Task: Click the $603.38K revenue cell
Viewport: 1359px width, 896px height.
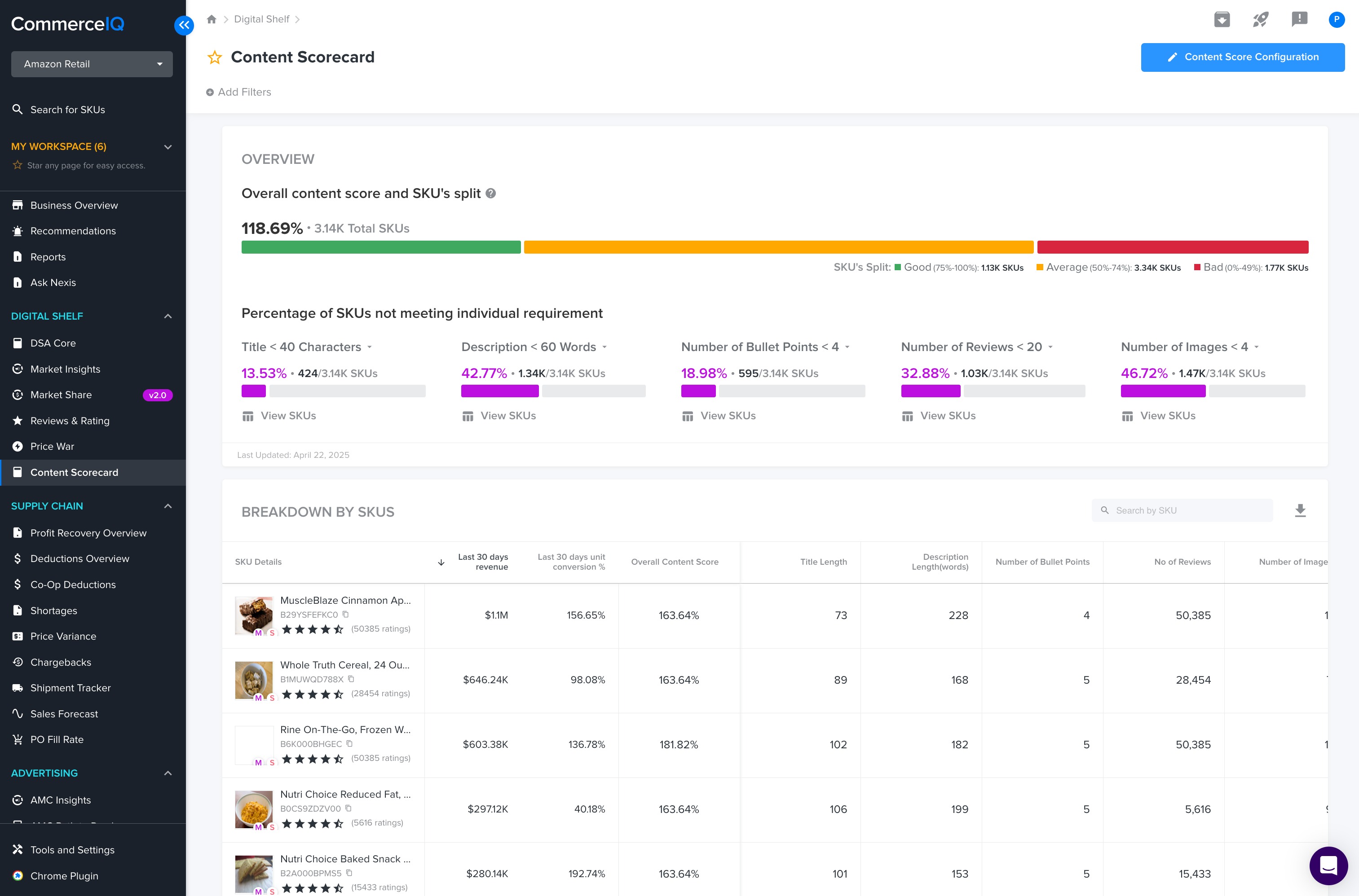Action: click(x=485, y=744)
